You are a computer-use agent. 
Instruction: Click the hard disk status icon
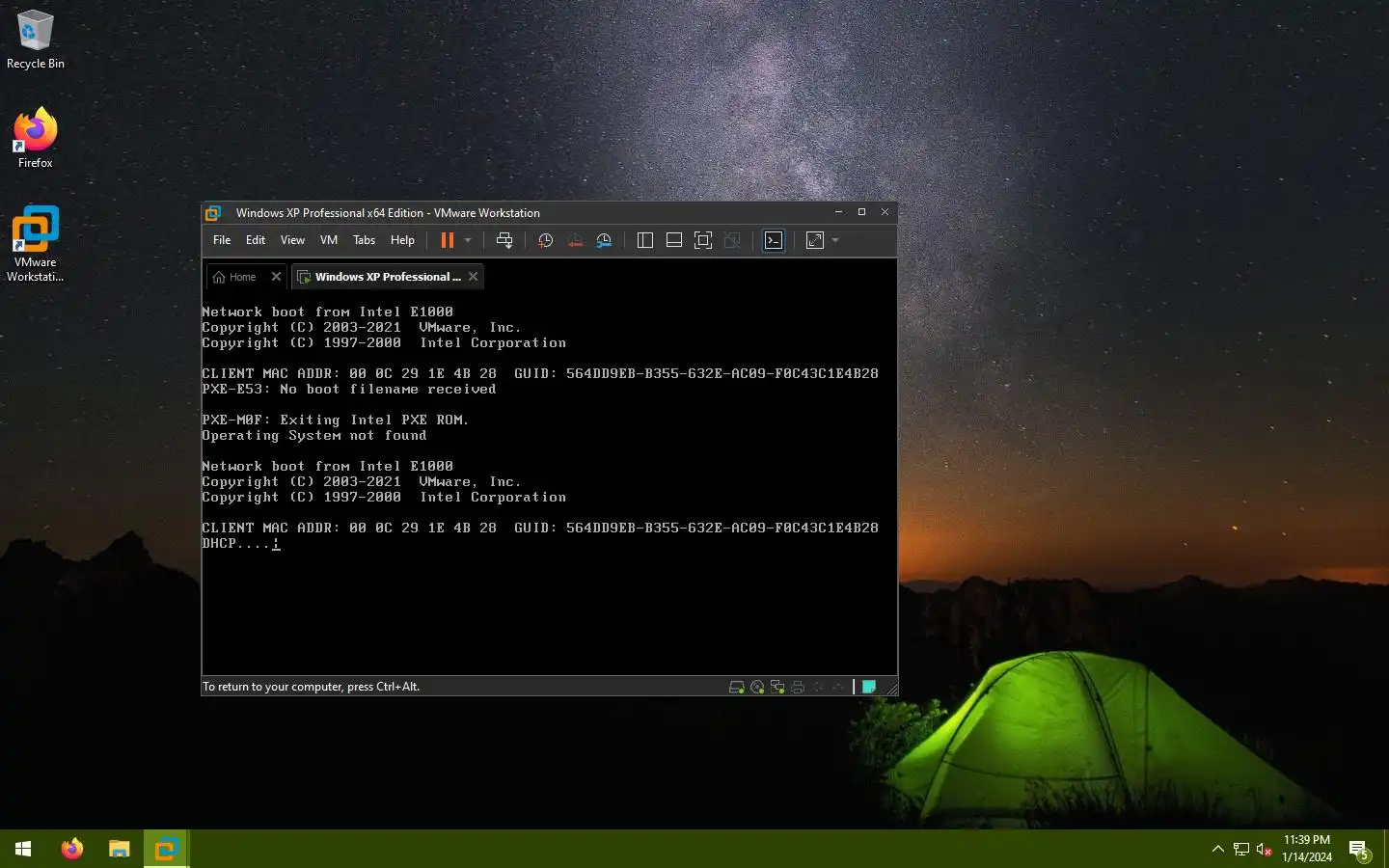(x=737, y=687)
